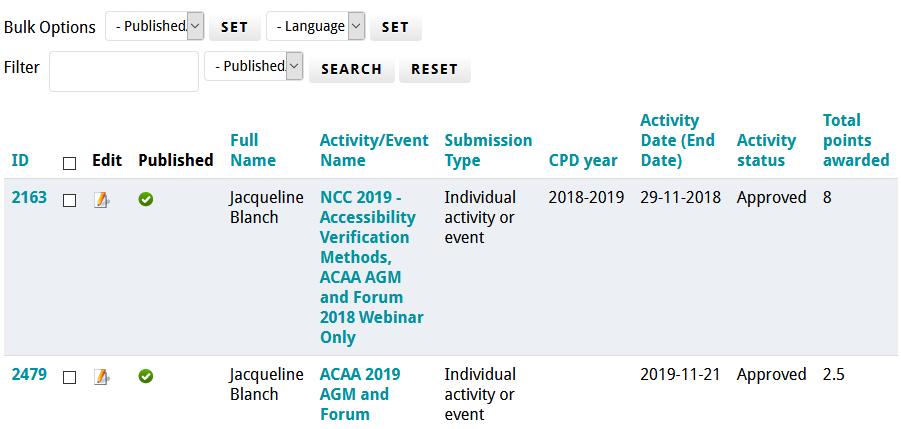Click the RESET filter button
The image size is (901, 429).
[x=434, y=69]
